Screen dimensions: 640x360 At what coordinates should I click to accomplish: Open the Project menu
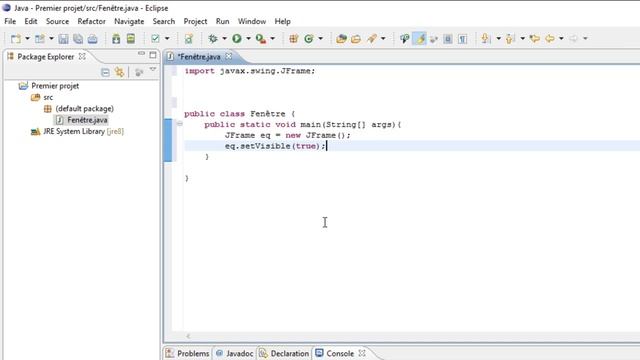195,21
